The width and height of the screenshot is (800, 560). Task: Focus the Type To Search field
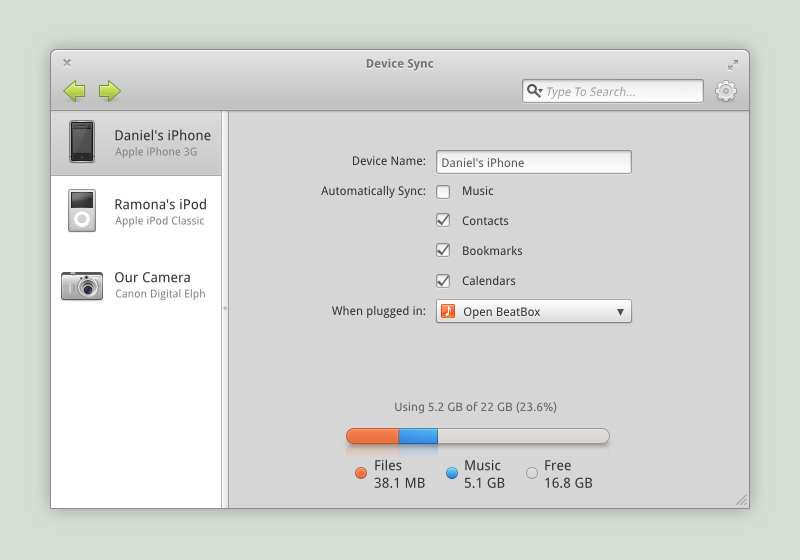point(613,91)
